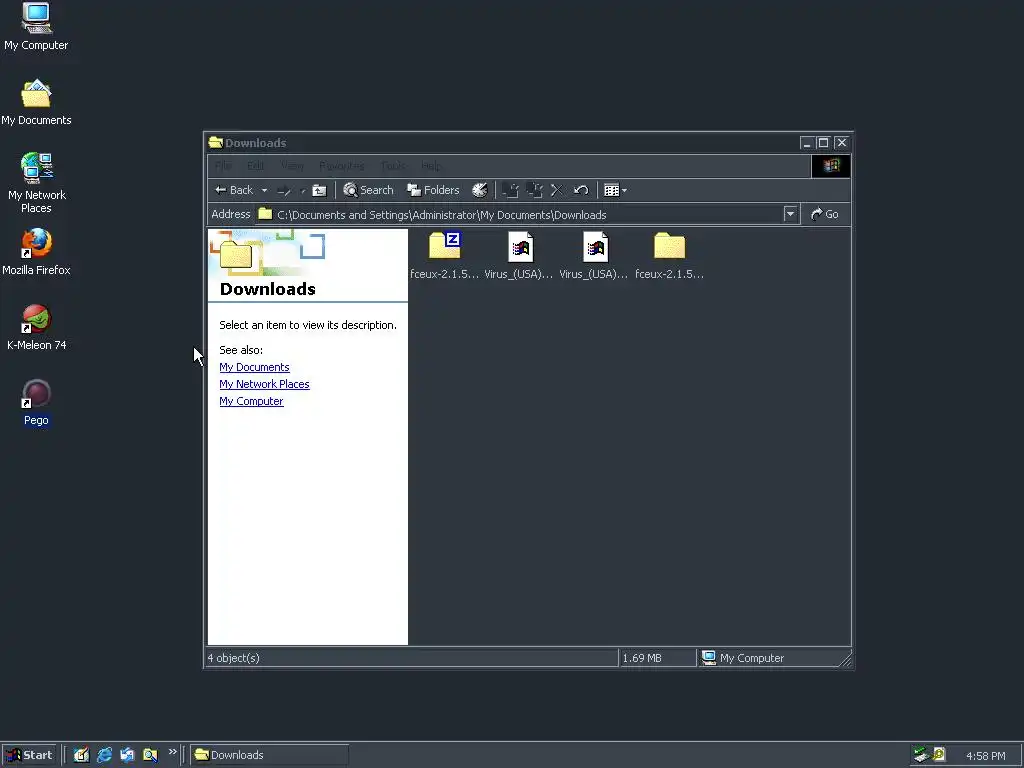The width and height of the screenshot is (1024, 768).
Task: Click the Forward arrow toolbar button
Action: 284,191
